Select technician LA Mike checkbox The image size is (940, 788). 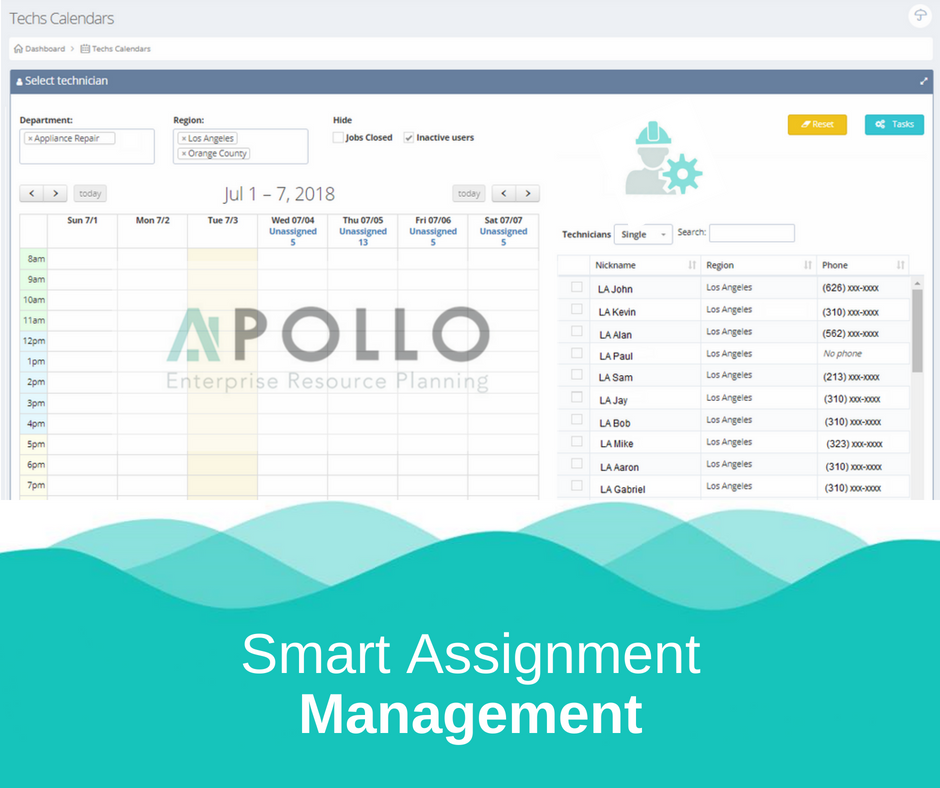(x=577, y=441)
